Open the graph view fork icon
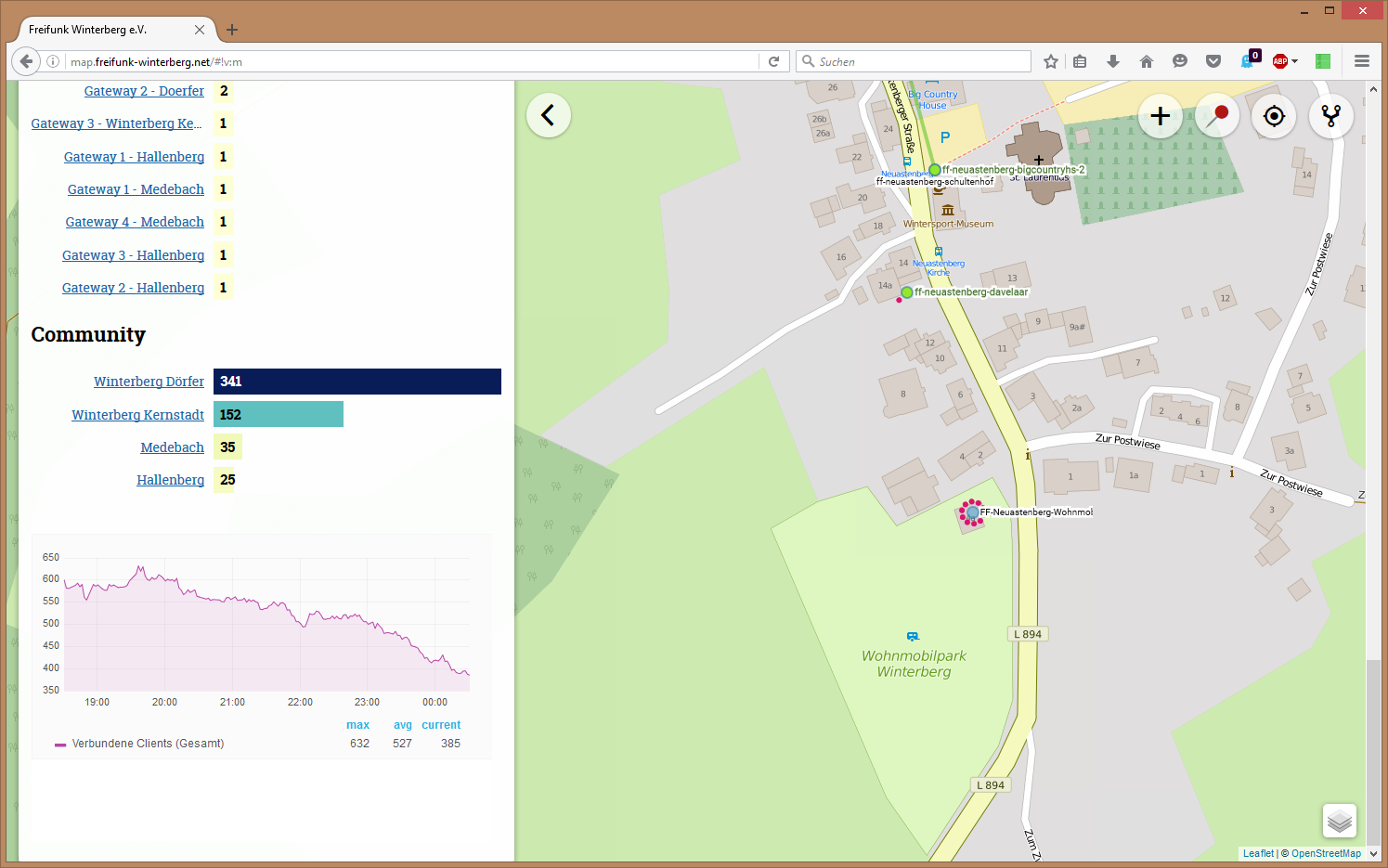 point(1331,116)
